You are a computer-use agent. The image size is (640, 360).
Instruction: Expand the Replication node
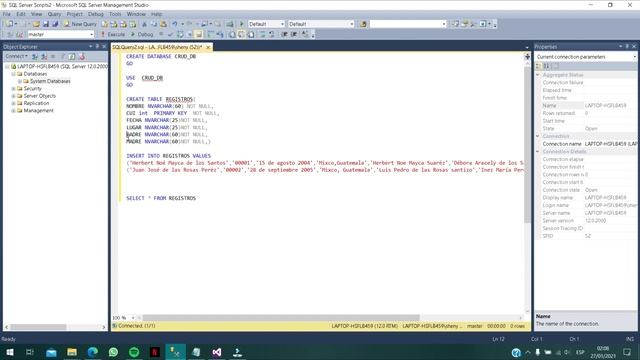(13, 103)
